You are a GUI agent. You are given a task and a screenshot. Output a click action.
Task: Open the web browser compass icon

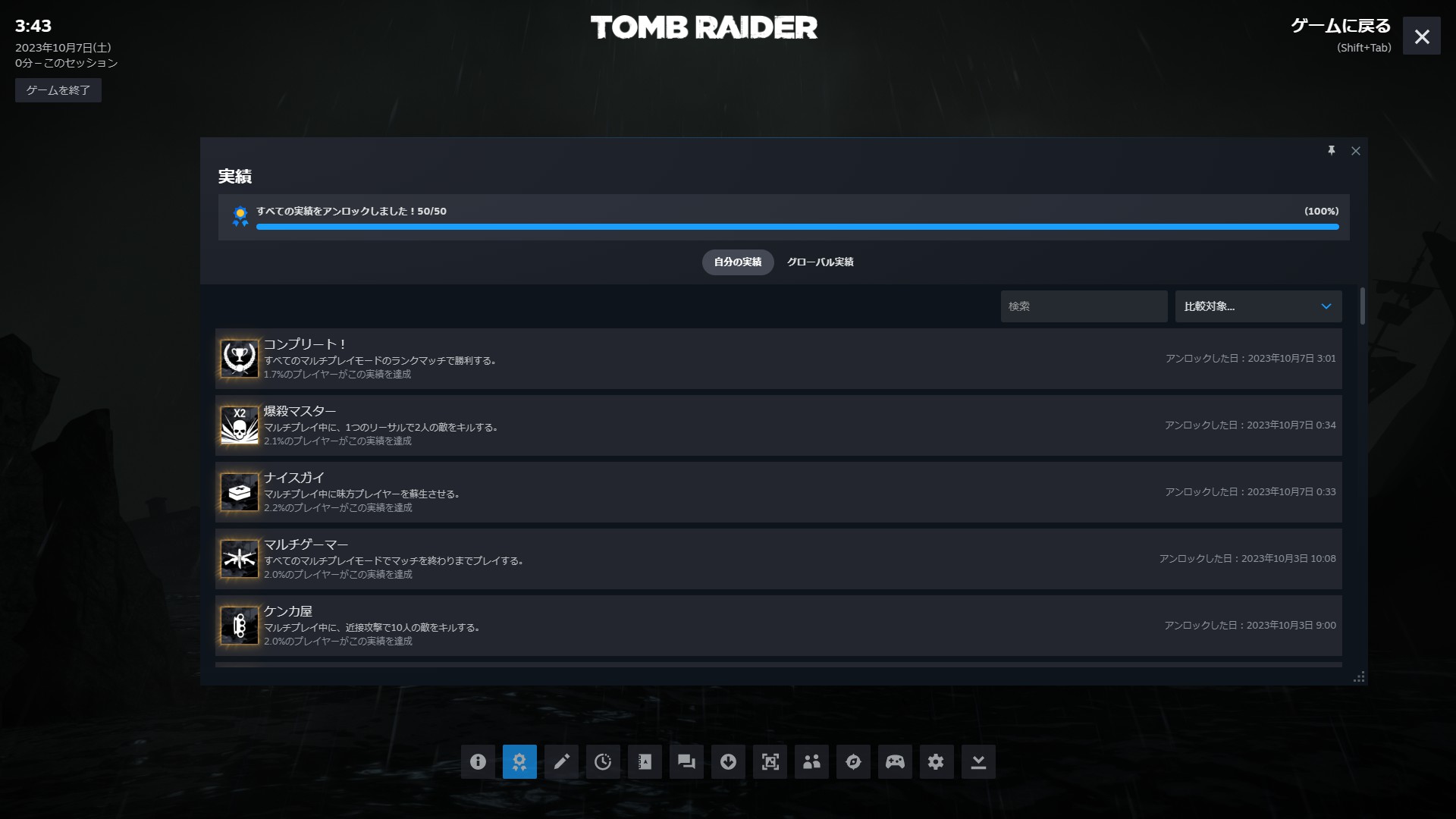(853, 761)
